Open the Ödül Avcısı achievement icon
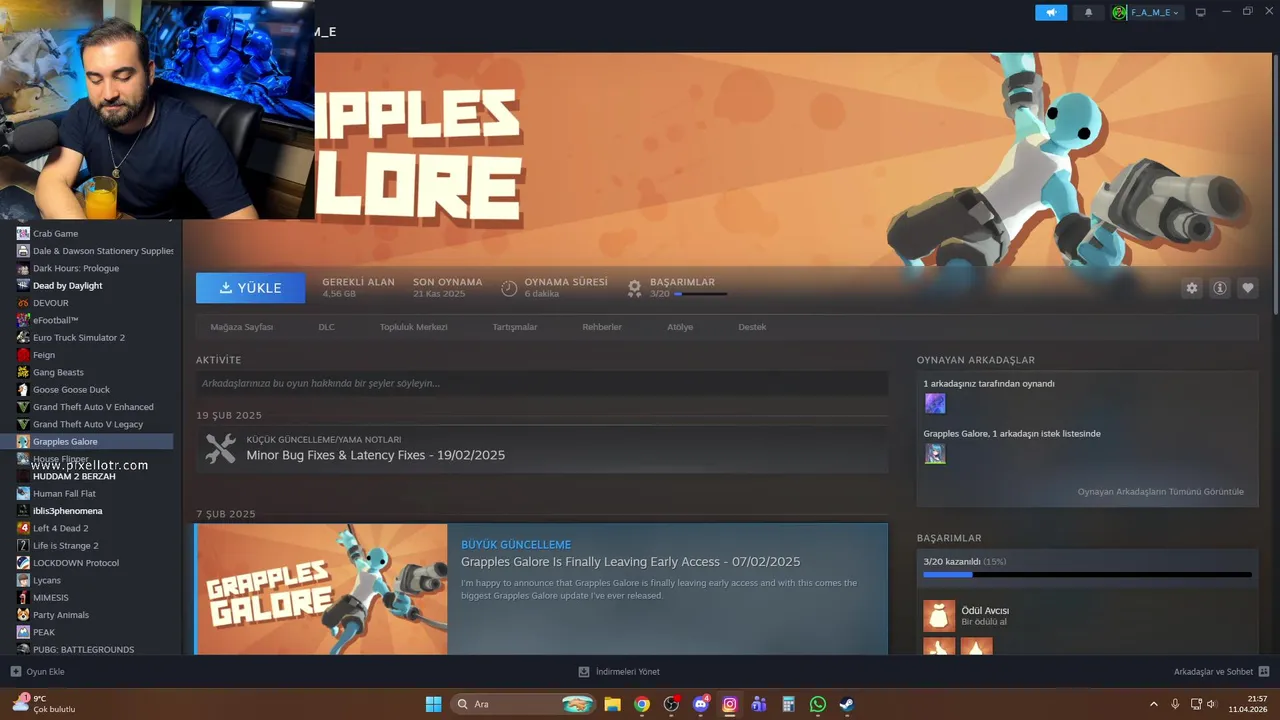 (x=939, y=616)
